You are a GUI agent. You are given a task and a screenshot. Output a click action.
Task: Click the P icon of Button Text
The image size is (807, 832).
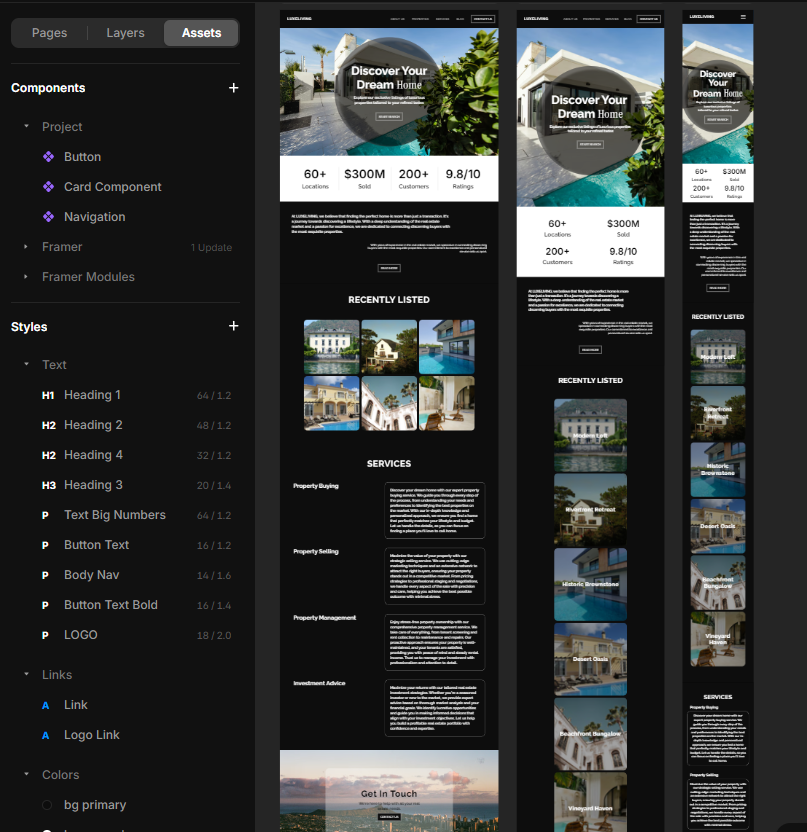coord(46,545)
